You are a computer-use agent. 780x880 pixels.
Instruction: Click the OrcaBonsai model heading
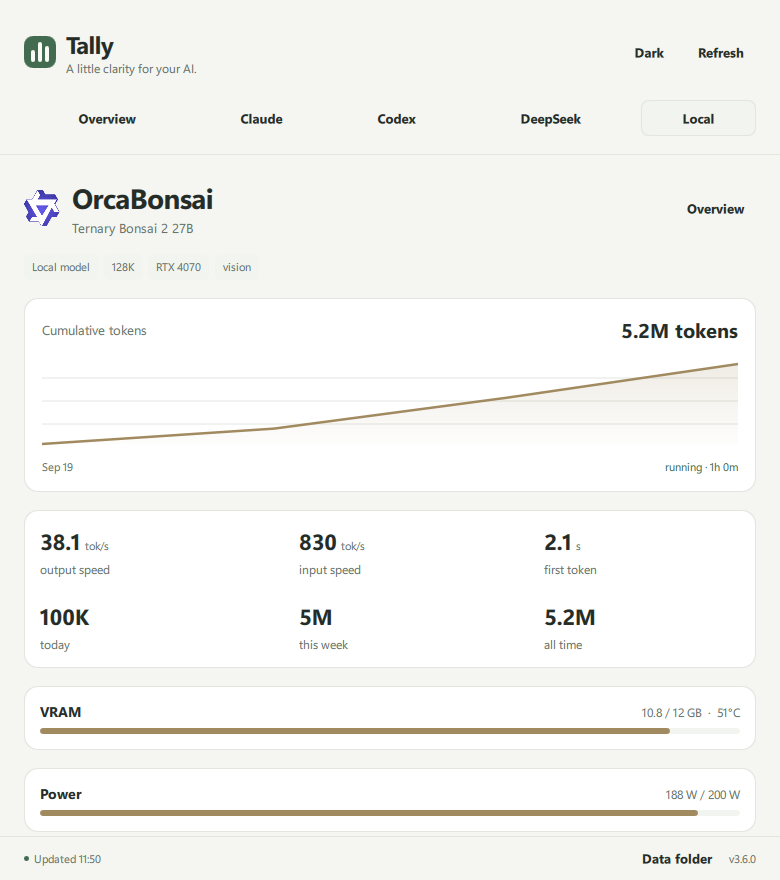(x=143, y=200)
